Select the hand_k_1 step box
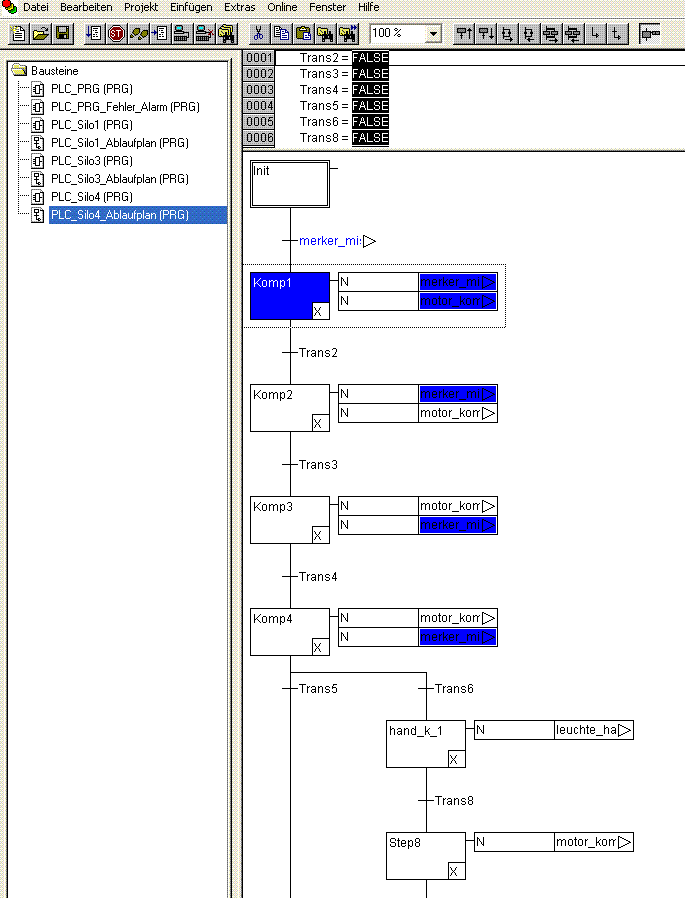685x898 pixels. pyautogui.click(x=426, y=744)
